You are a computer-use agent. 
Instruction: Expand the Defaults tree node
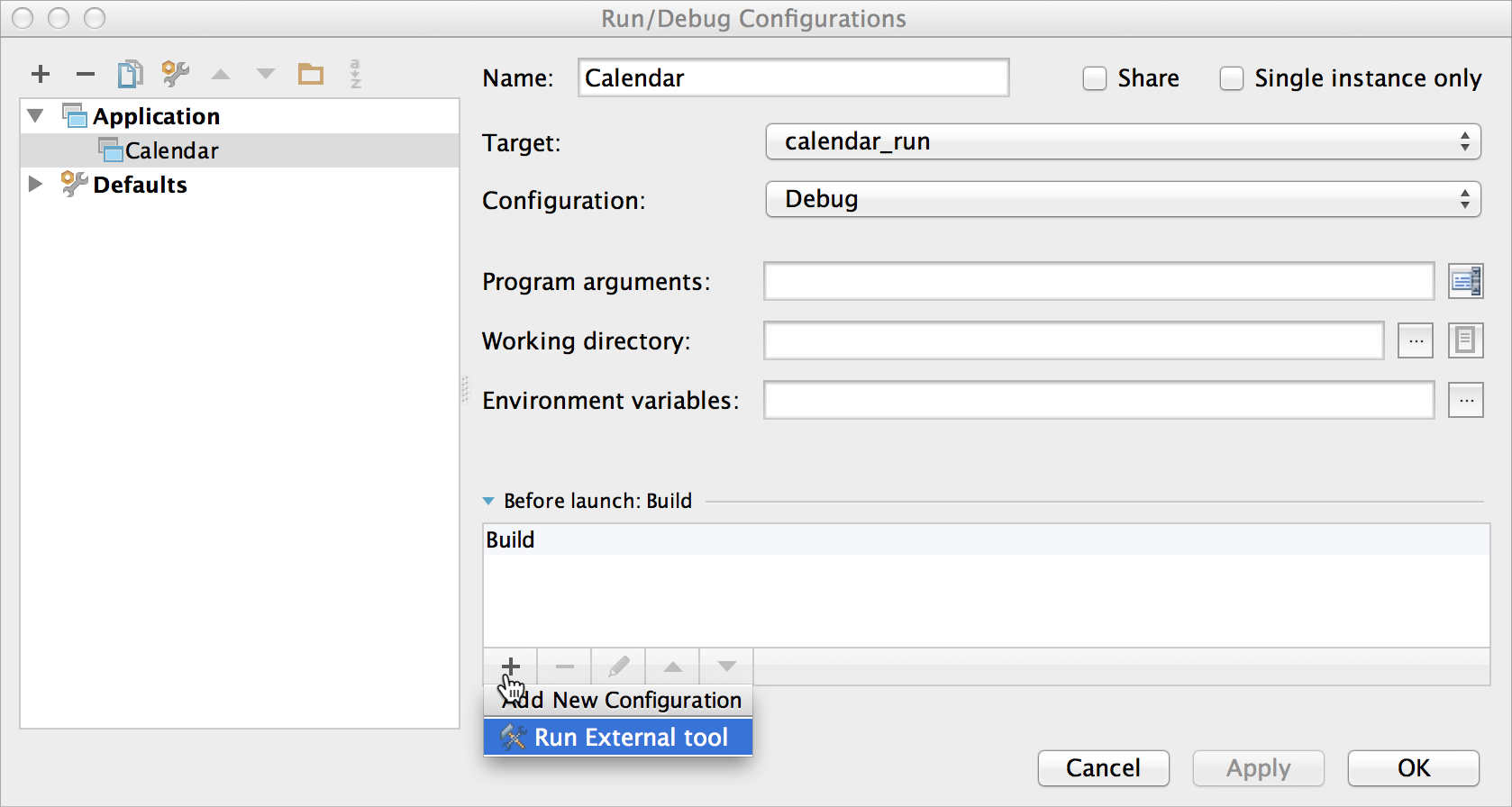36,185
